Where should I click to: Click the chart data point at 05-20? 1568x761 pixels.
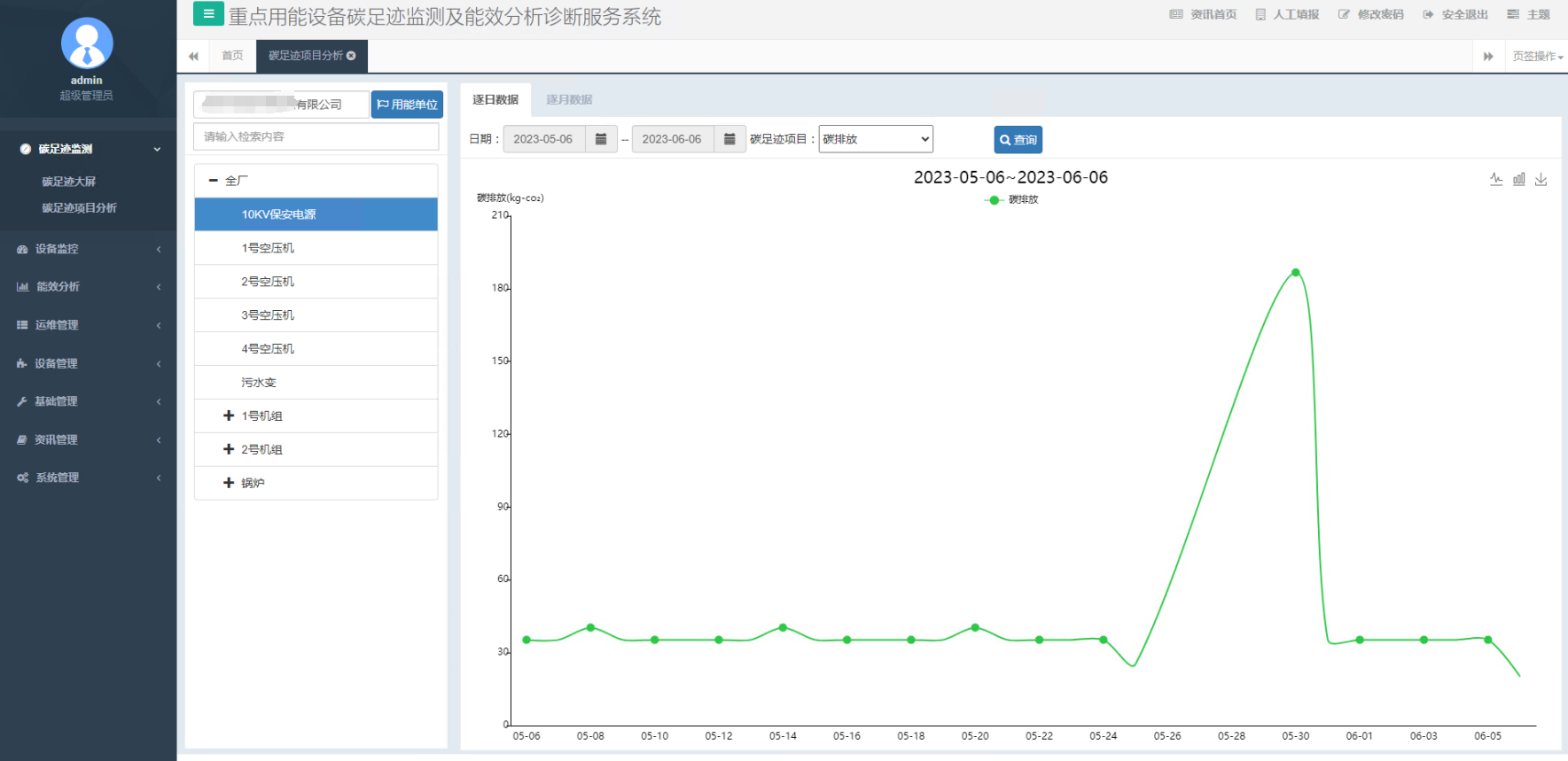(x=975, y=628)
